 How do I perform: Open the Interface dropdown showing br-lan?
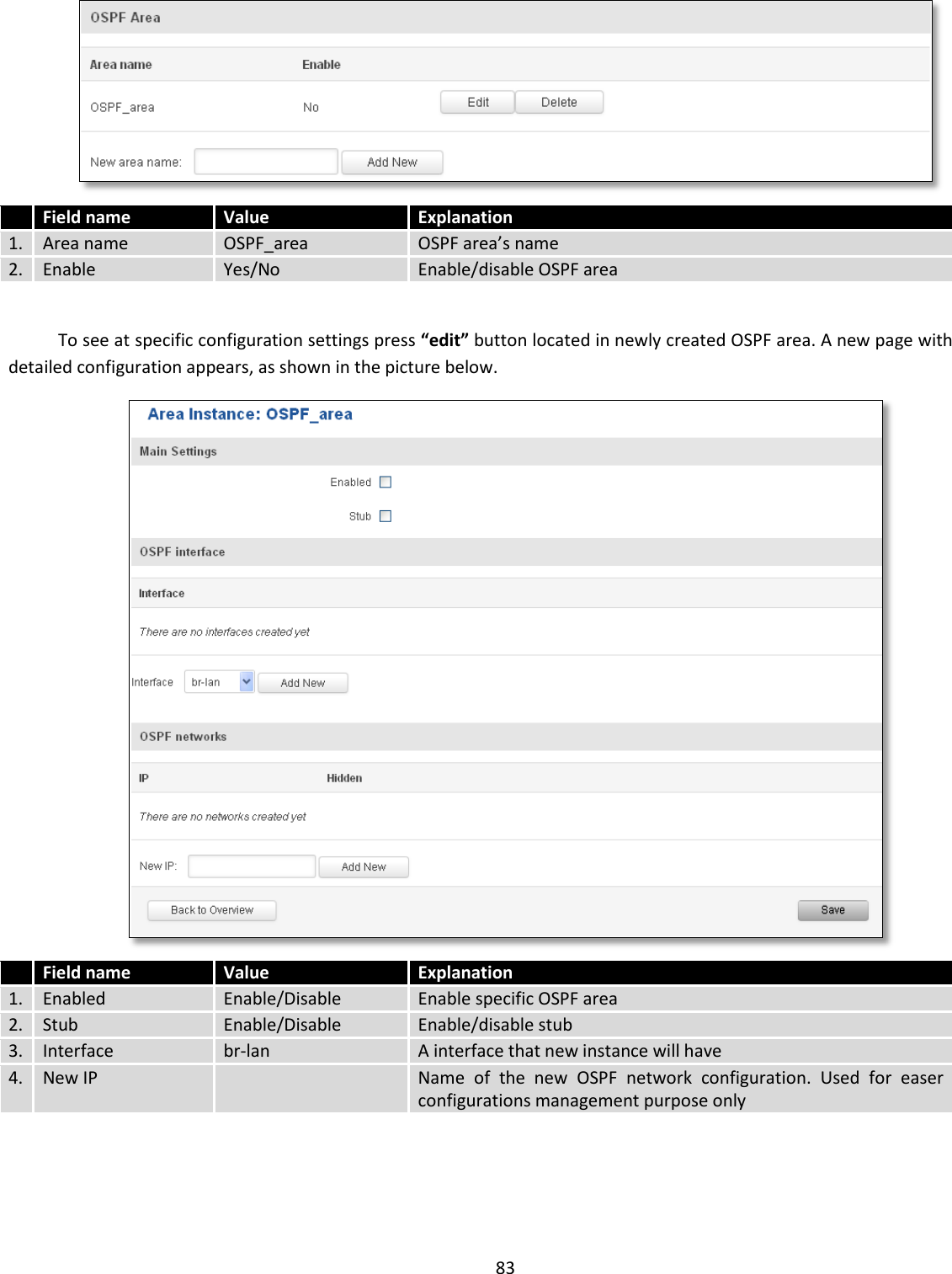coord(217,682)
